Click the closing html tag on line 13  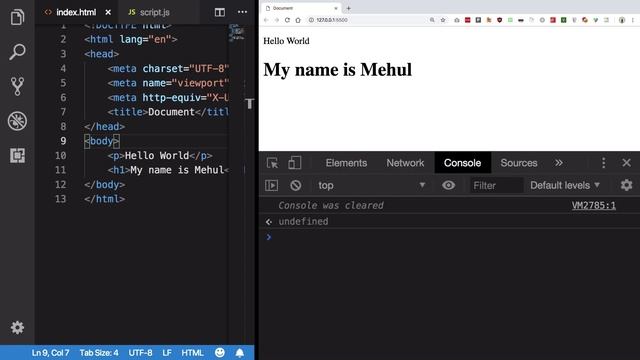tap(104, 199)
